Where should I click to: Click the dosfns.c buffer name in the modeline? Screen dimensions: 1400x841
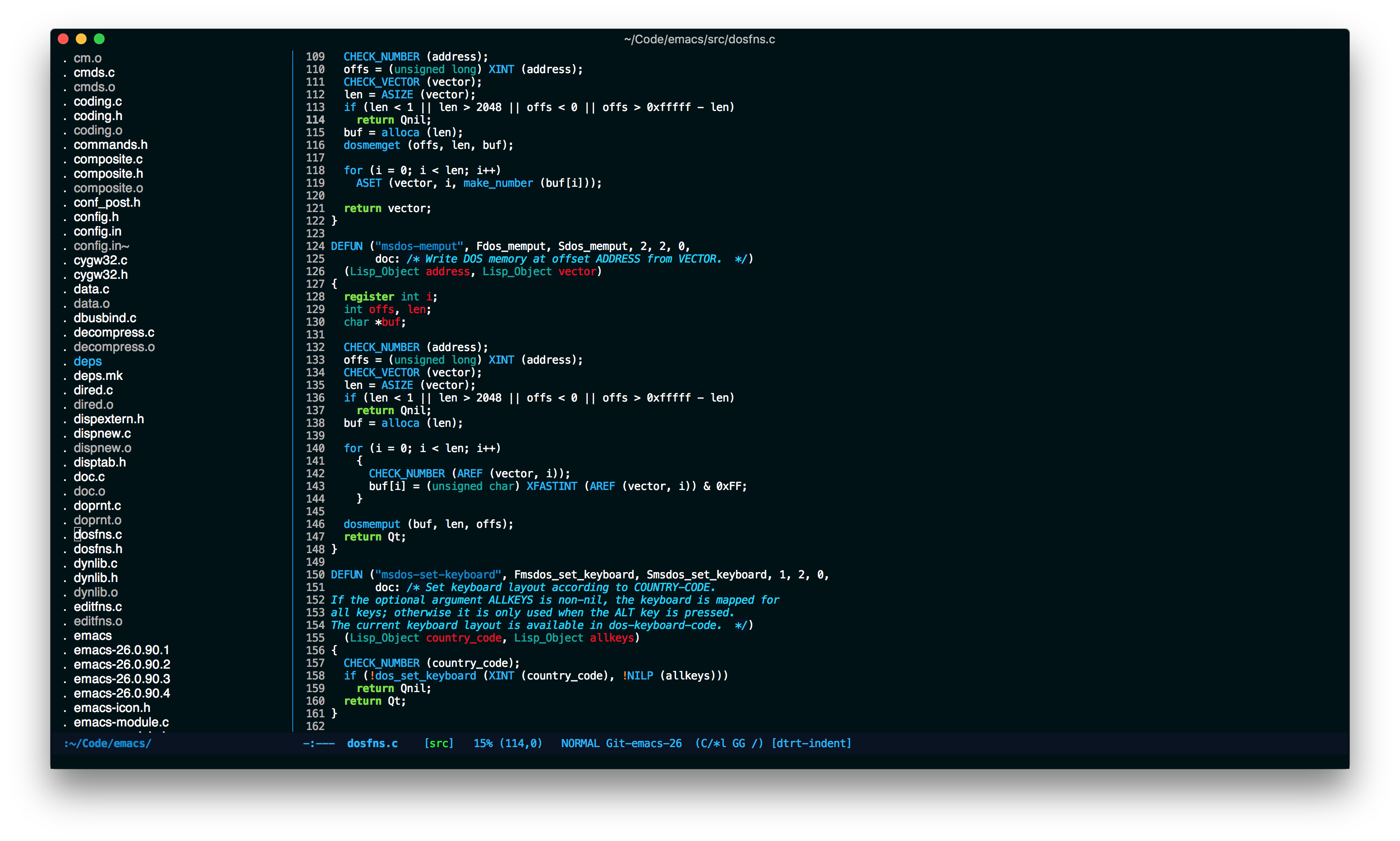(x=372, y=743)
